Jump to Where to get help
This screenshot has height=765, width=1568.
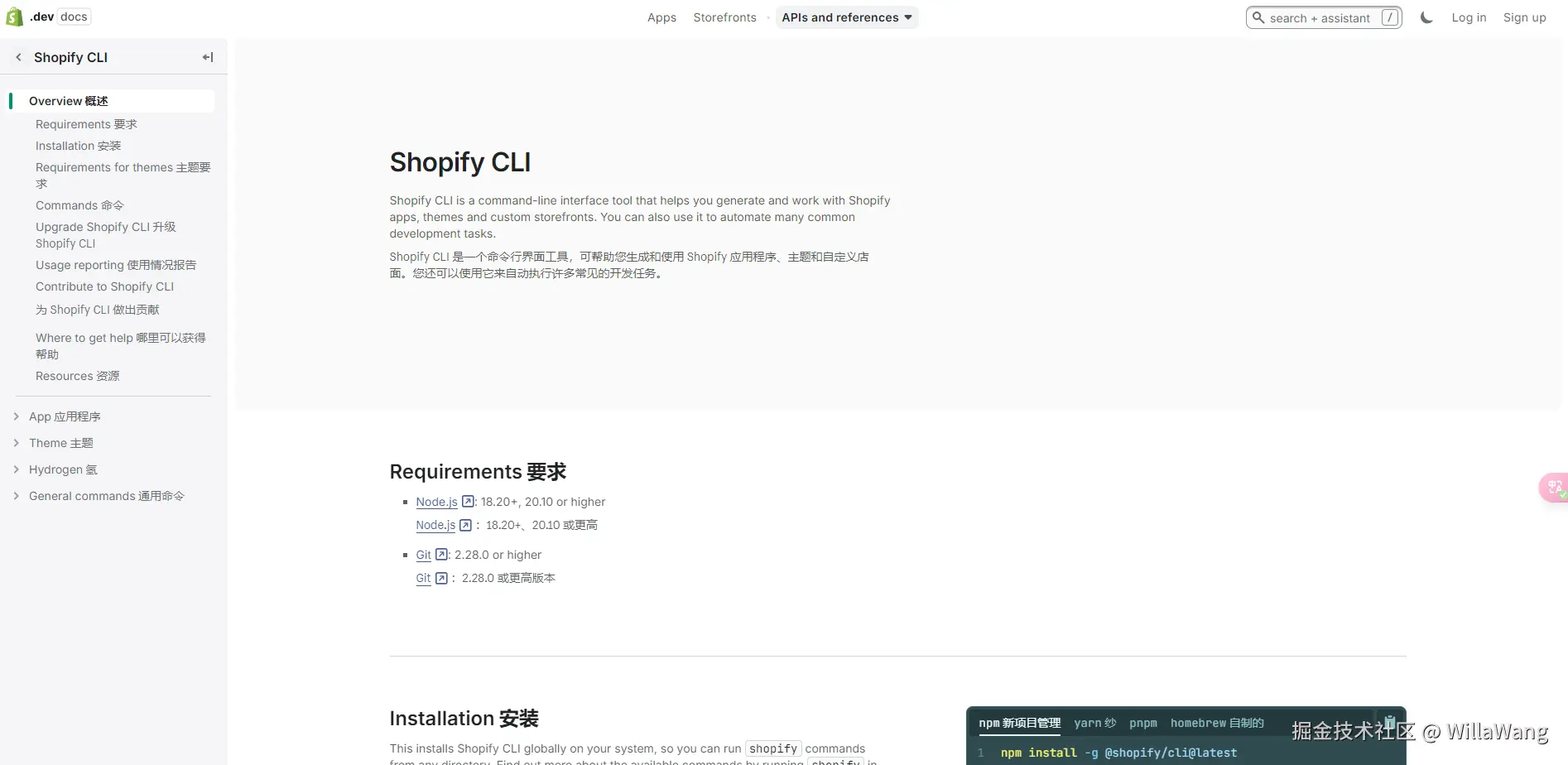[120, 346]
